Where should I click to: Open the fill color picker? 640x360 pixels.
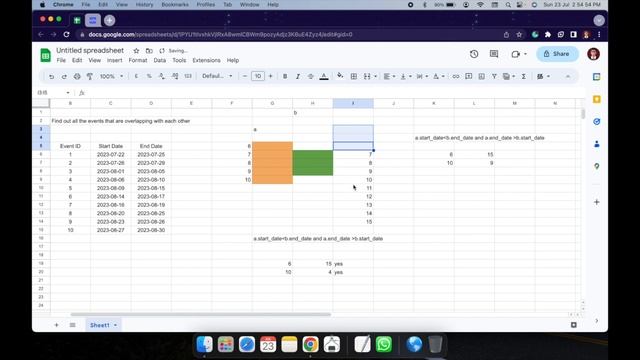coord(340,76)
